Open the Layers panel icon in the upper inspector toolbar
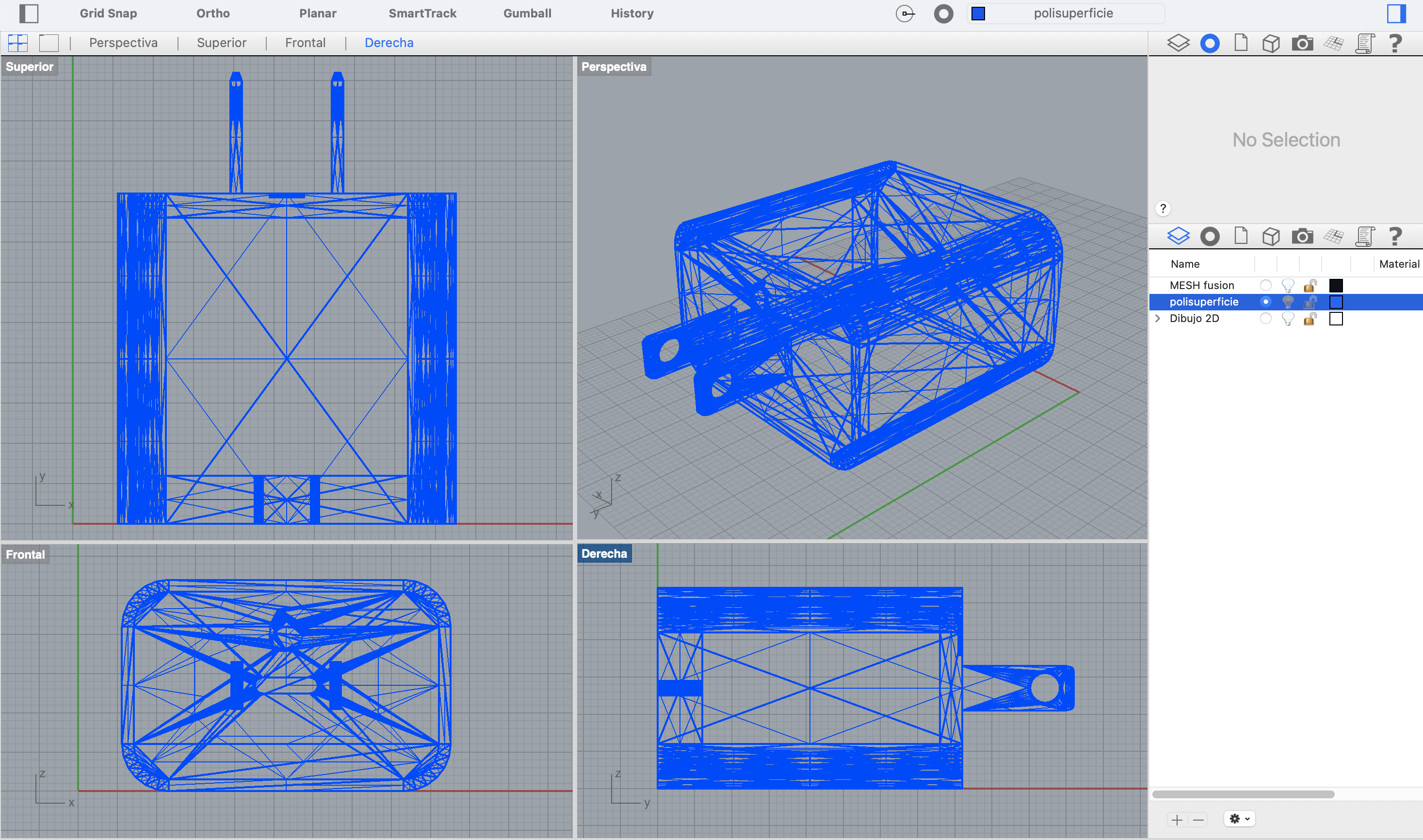This screenshot has width=1423, height=840. coord(1178,43)
